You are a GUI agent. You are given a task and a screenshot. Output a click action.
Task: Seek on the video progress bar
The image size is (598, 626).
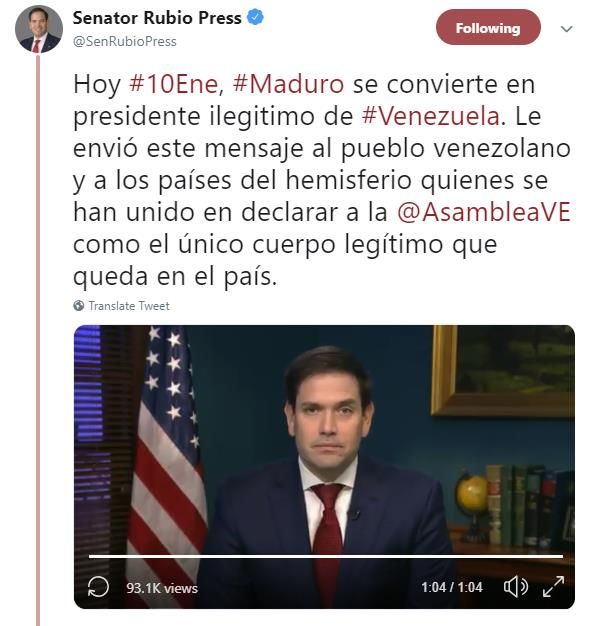(x=326, y=556)
